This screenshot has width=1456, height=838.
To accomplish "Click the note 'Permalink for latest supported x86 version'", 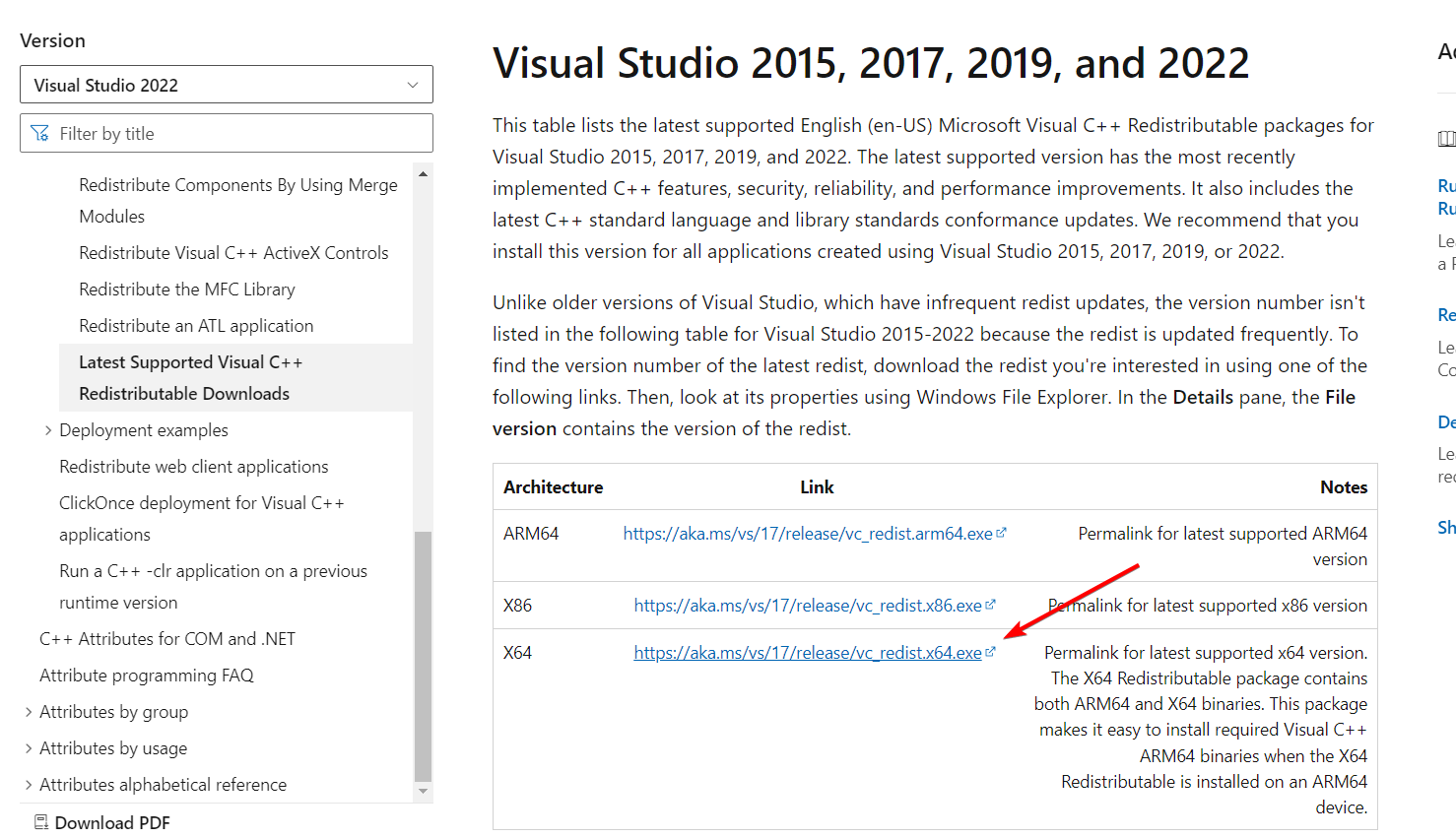I will [1208, 606].
